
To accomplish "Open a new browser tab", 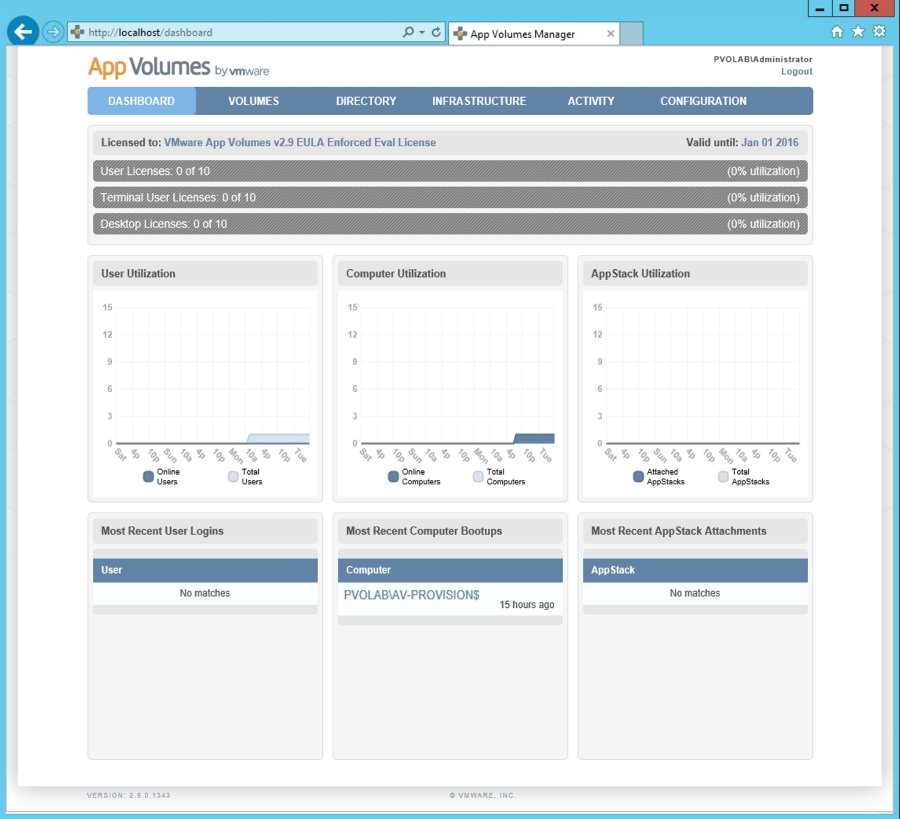I will 631,34.
